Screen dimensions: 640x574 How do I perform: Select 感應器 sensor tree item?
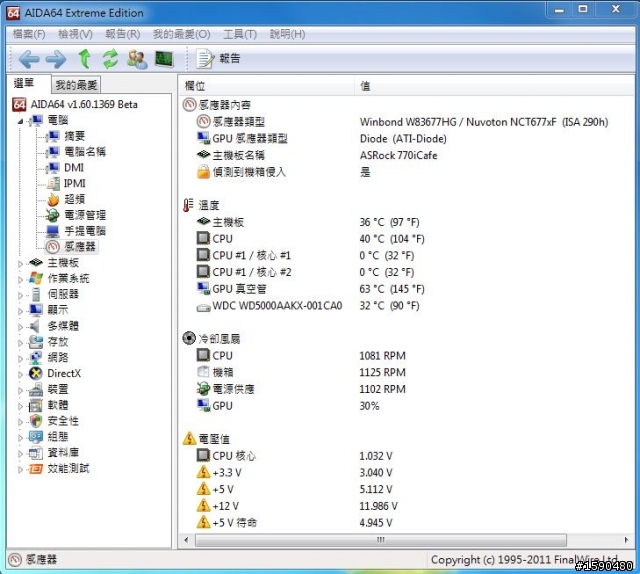pyautogui.click(x=80, y=247)
